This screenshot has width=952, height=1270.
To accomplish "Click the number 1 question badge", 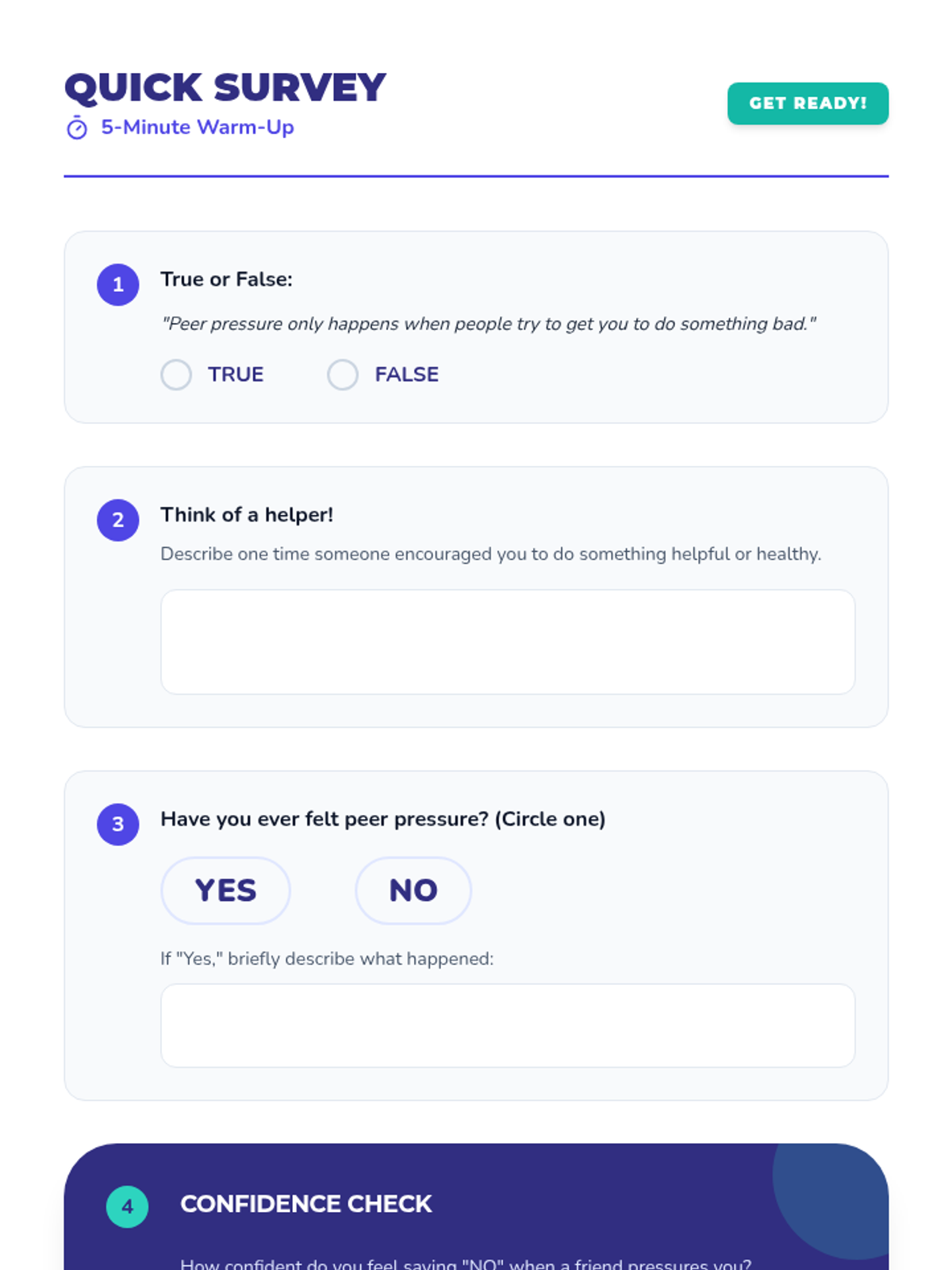I will (x=118, y=285).
